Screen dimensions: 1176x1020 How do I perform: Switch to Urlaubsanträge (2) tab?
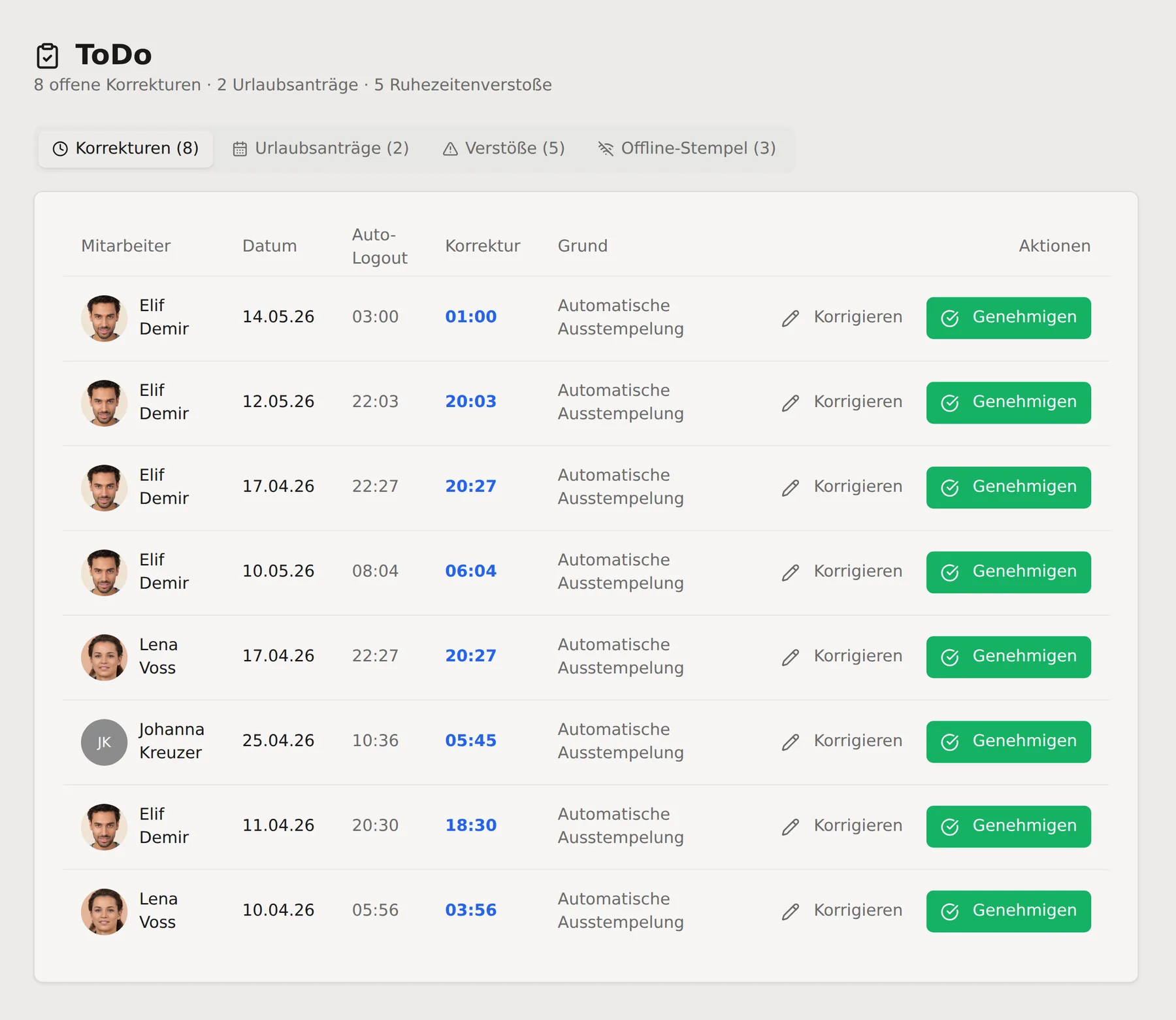(321, 149)
